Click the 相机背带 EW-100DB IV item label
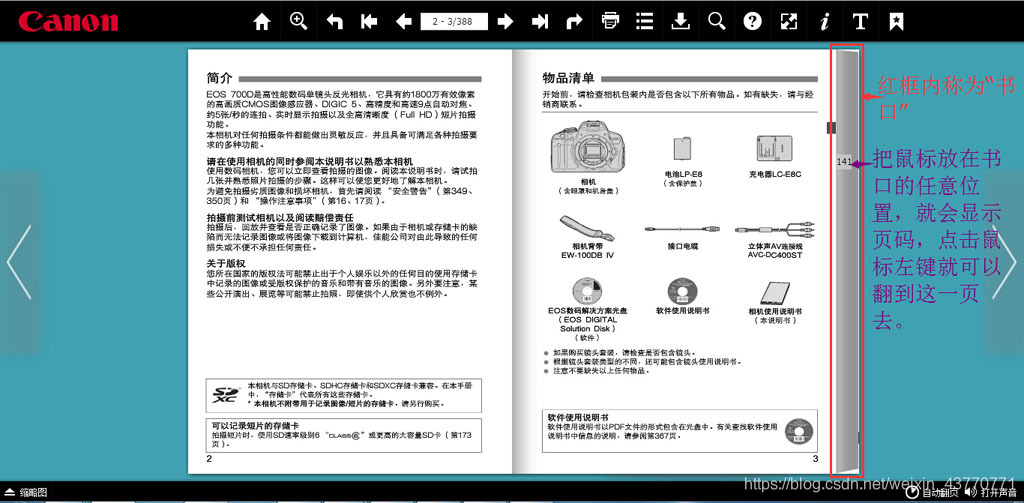Screen dimensions: 1024x503 pos(586,250)
